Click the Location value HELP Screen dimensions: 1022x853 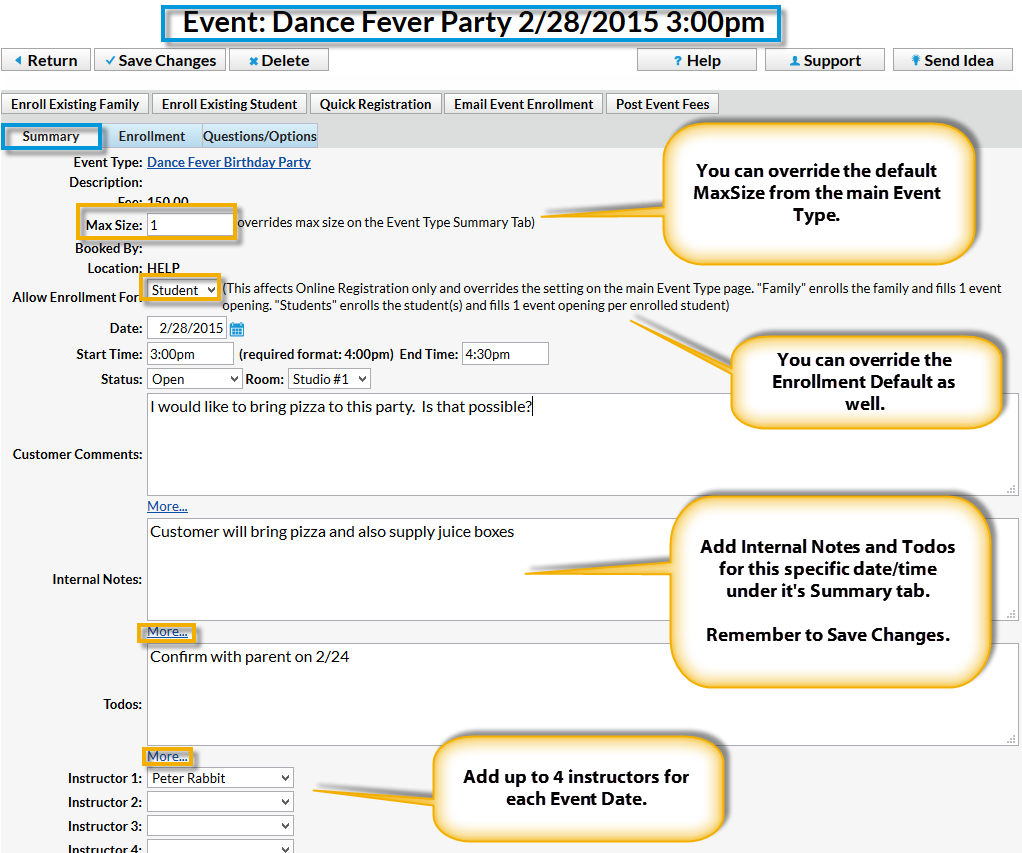pos(164,268)
